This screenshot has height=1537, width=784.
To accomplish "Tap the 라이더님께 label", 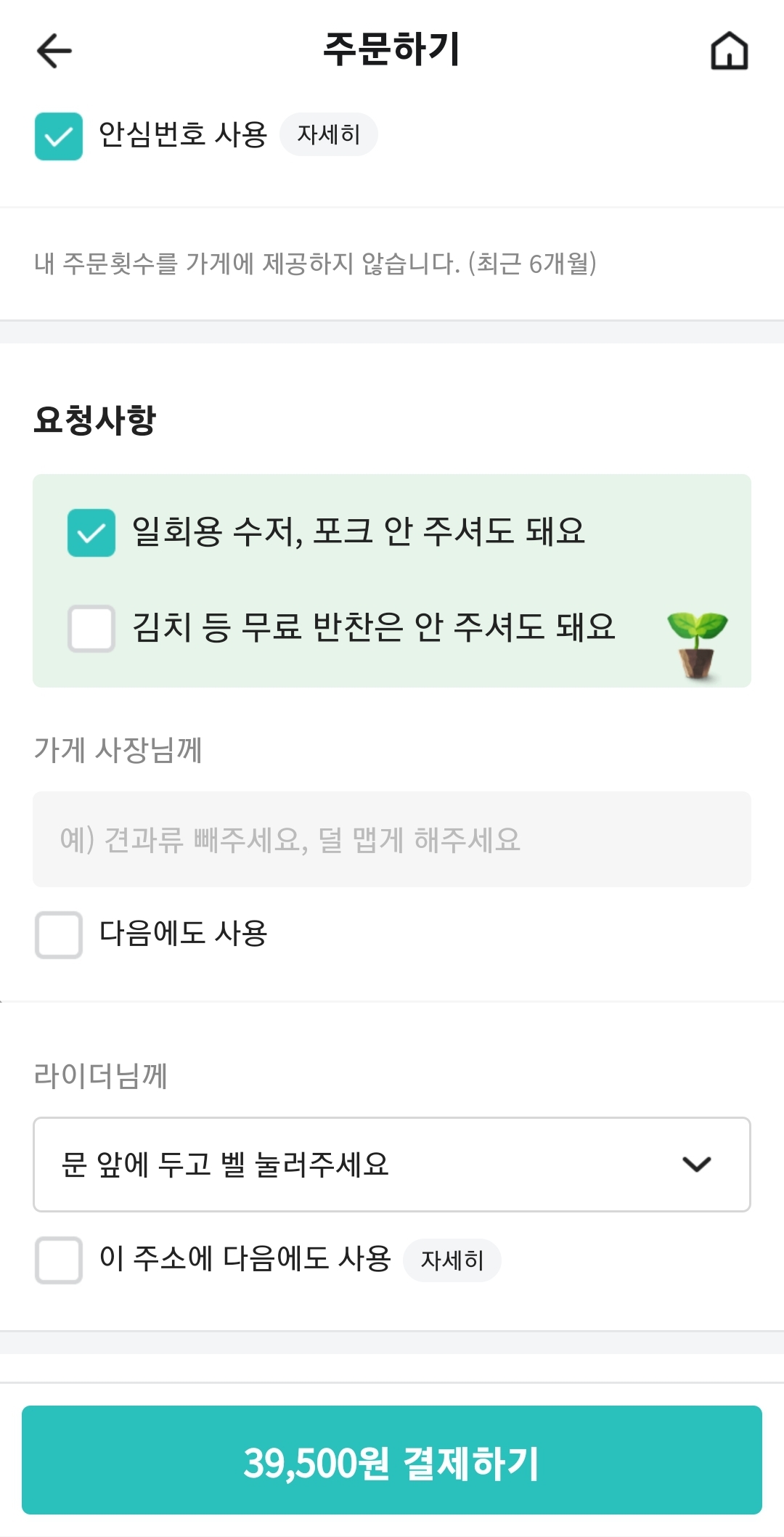I will coord(101,1075).
